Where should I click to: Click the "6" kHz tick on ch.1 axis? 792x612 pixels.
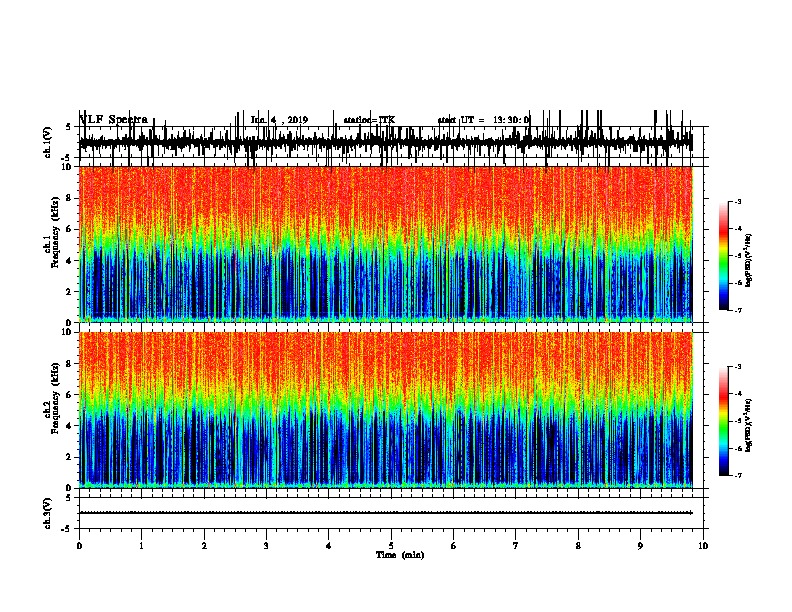tap(70, 230)
